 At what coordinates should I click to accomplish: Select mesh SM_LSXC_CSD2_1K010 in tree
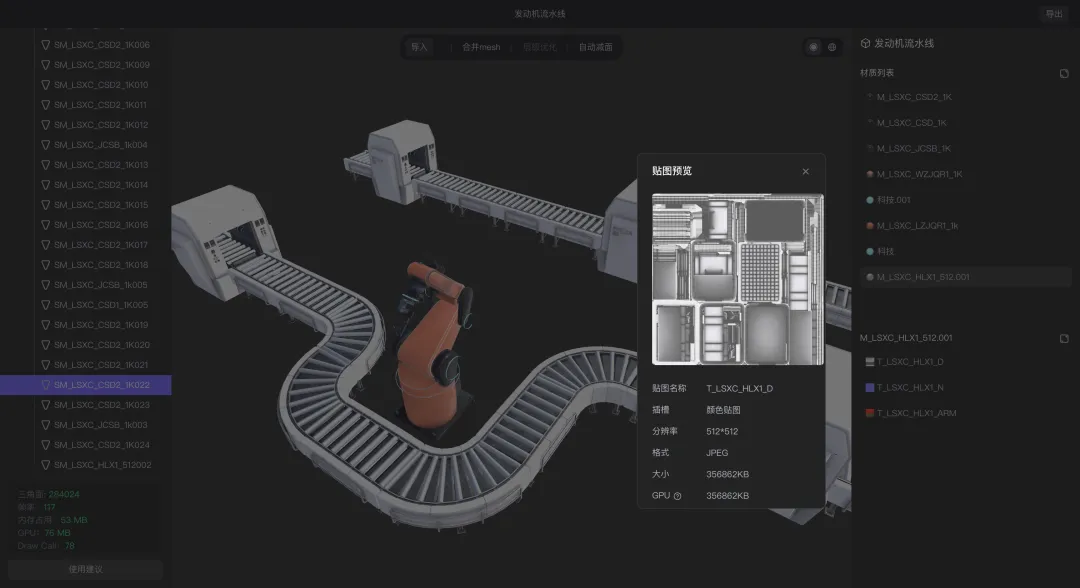[x=102, y=85]
